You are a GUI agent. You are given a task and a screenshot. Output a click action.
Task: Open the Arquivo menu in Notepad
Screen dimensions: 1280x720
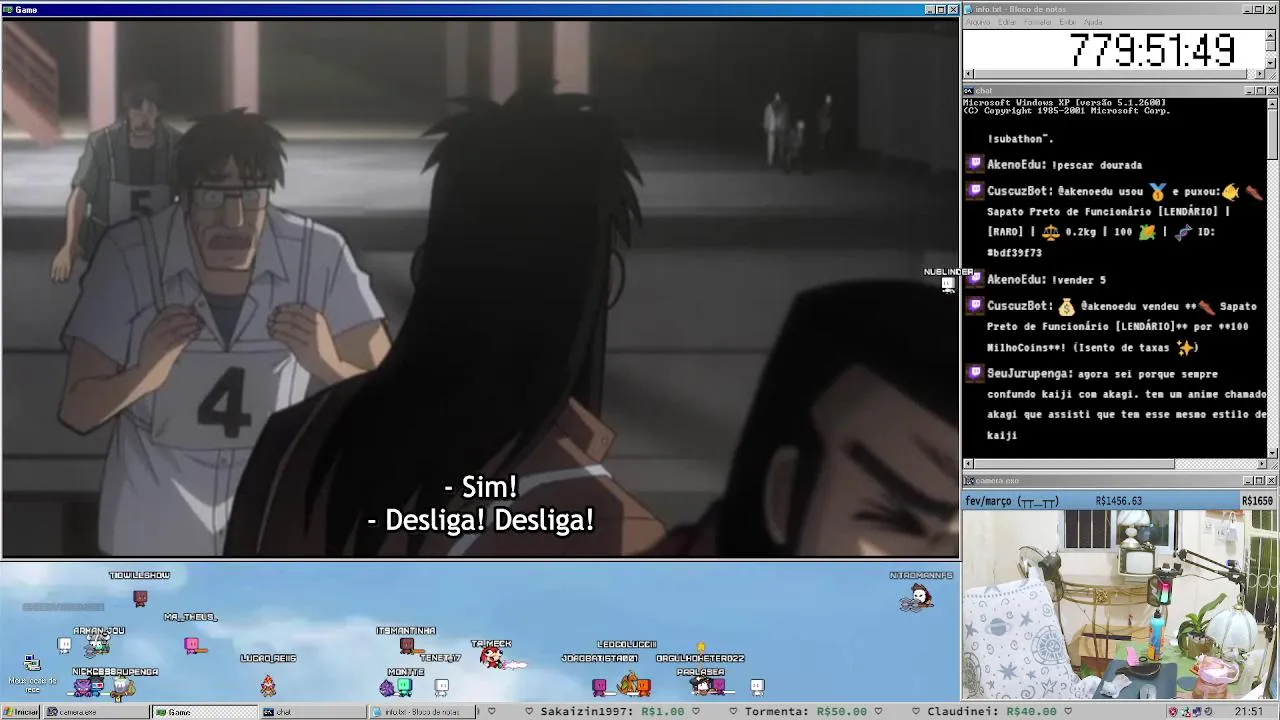pyautogui.click(x=977, y=22)
